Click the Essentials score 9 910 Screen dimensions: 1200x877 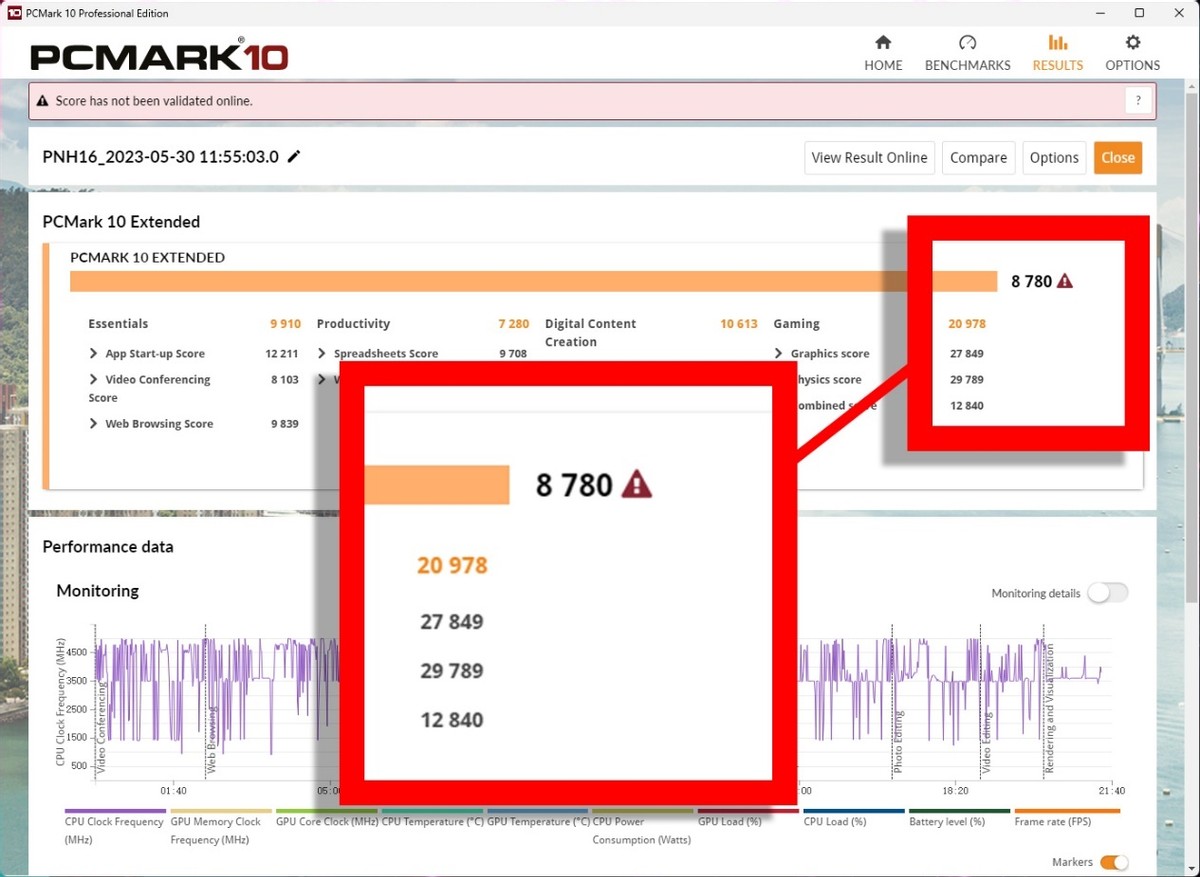pyautogui.click(x=285, y=324)
